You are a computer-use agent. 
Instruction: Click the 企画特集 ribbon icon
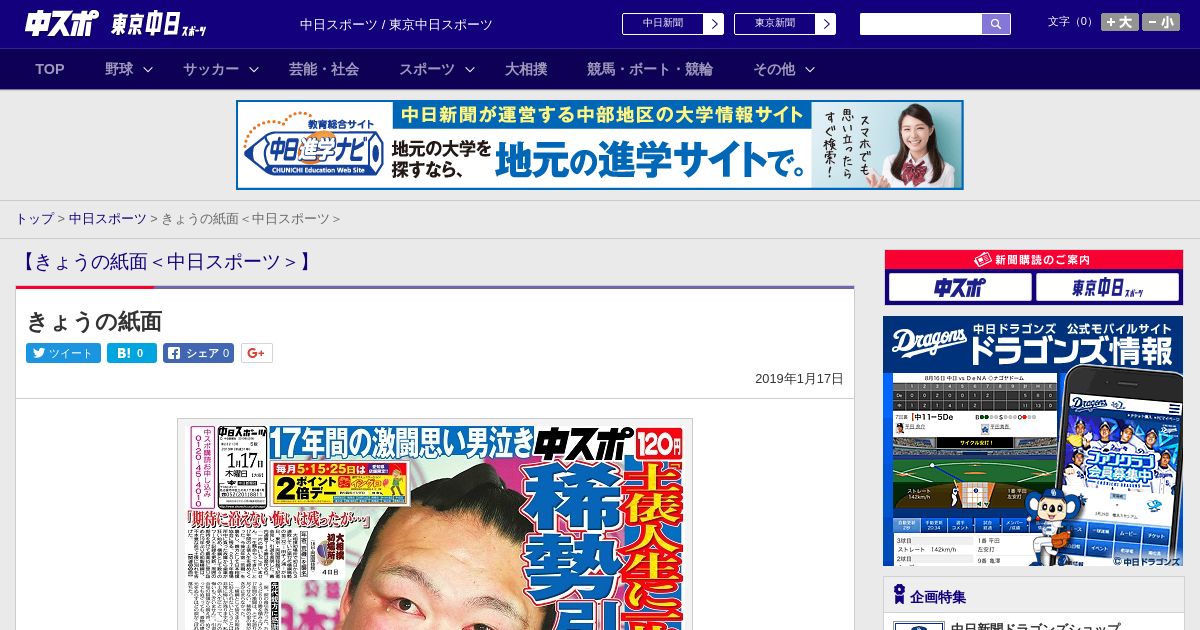[x=899, y=595]
